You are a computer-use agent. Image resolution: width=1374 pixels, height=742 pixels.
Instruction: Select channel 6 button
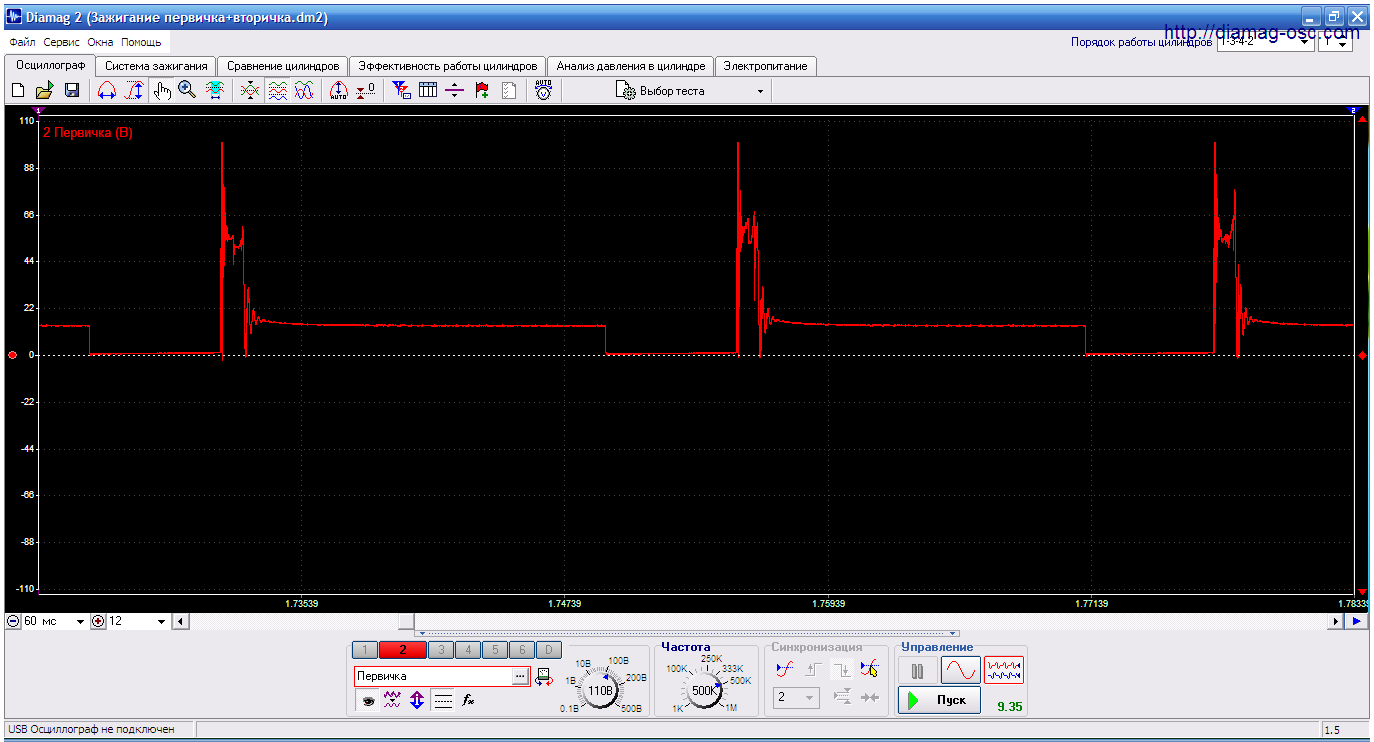[x=522, y=650]
